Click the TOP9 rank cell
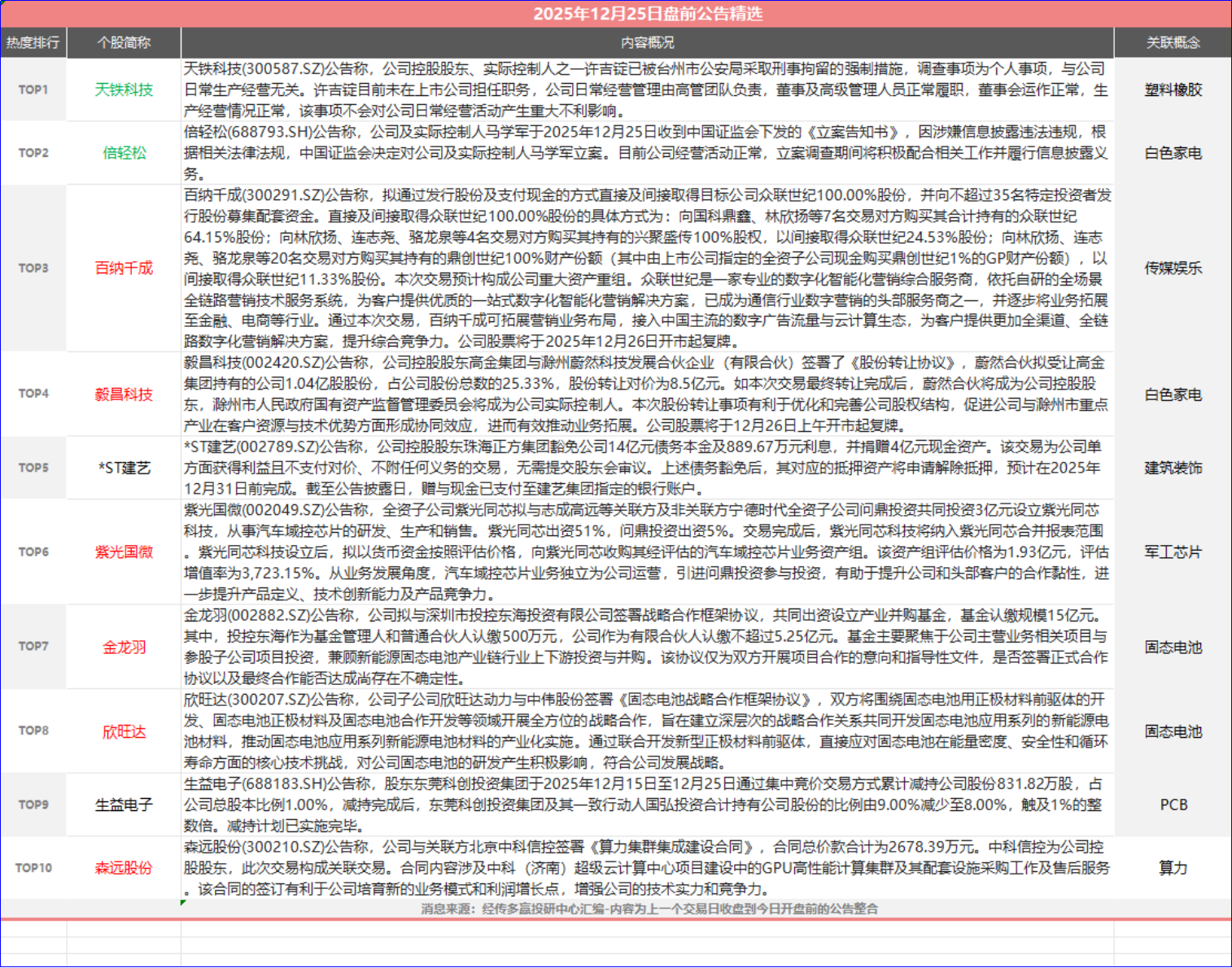 tap(33, 804)
